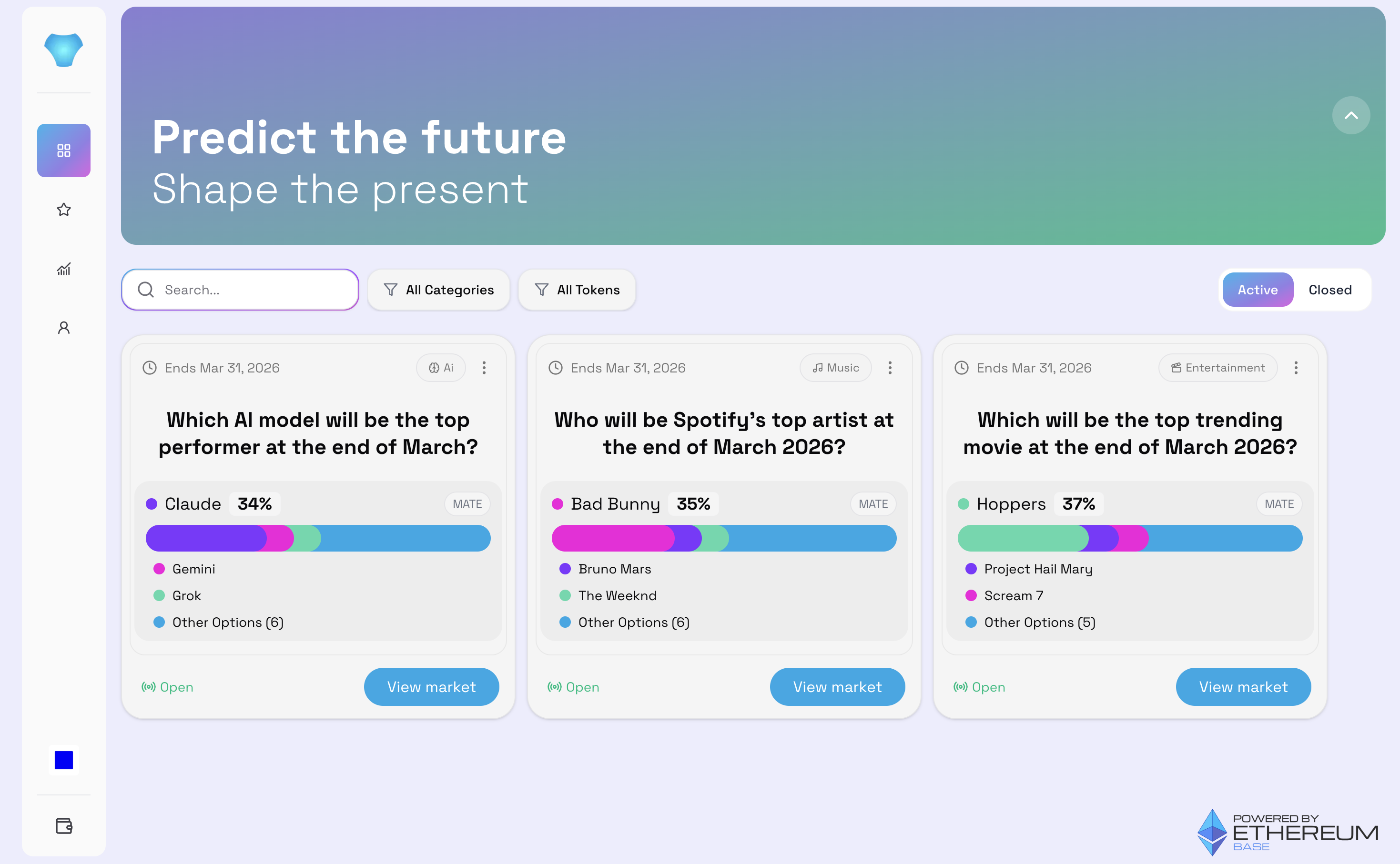This screenshot has width=1400, height=864.
Task: View market for the Spotify top artist question
Action: [837, 687]
